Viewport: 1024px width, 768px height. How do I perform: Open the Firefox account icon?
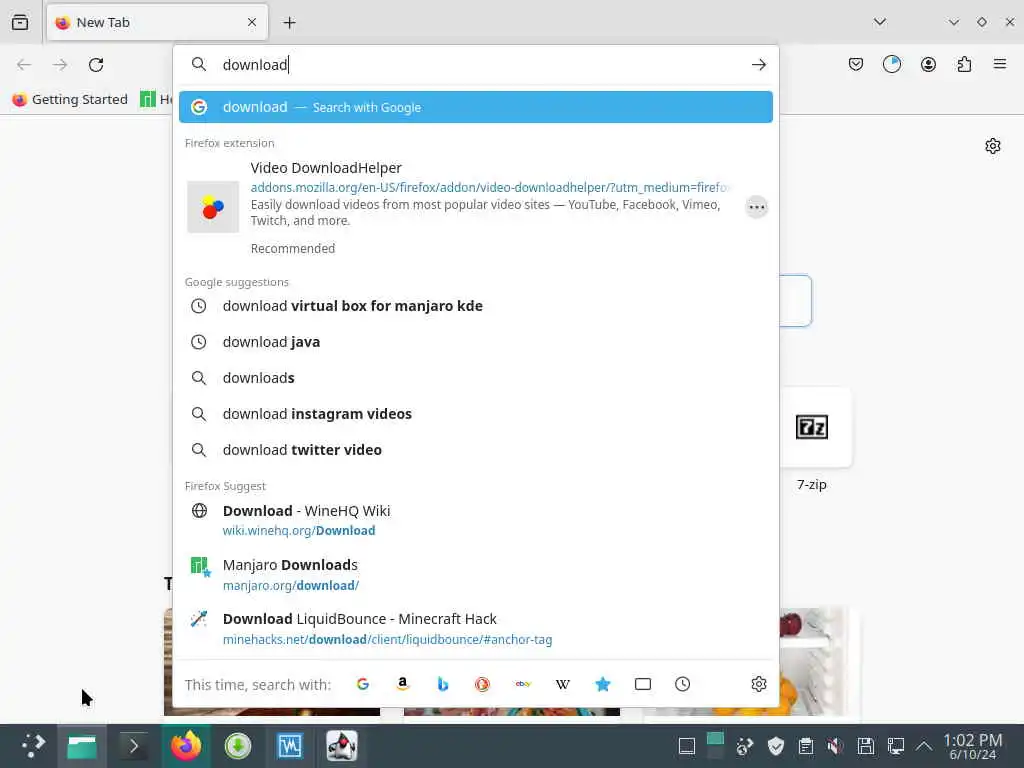click(928, 64)
